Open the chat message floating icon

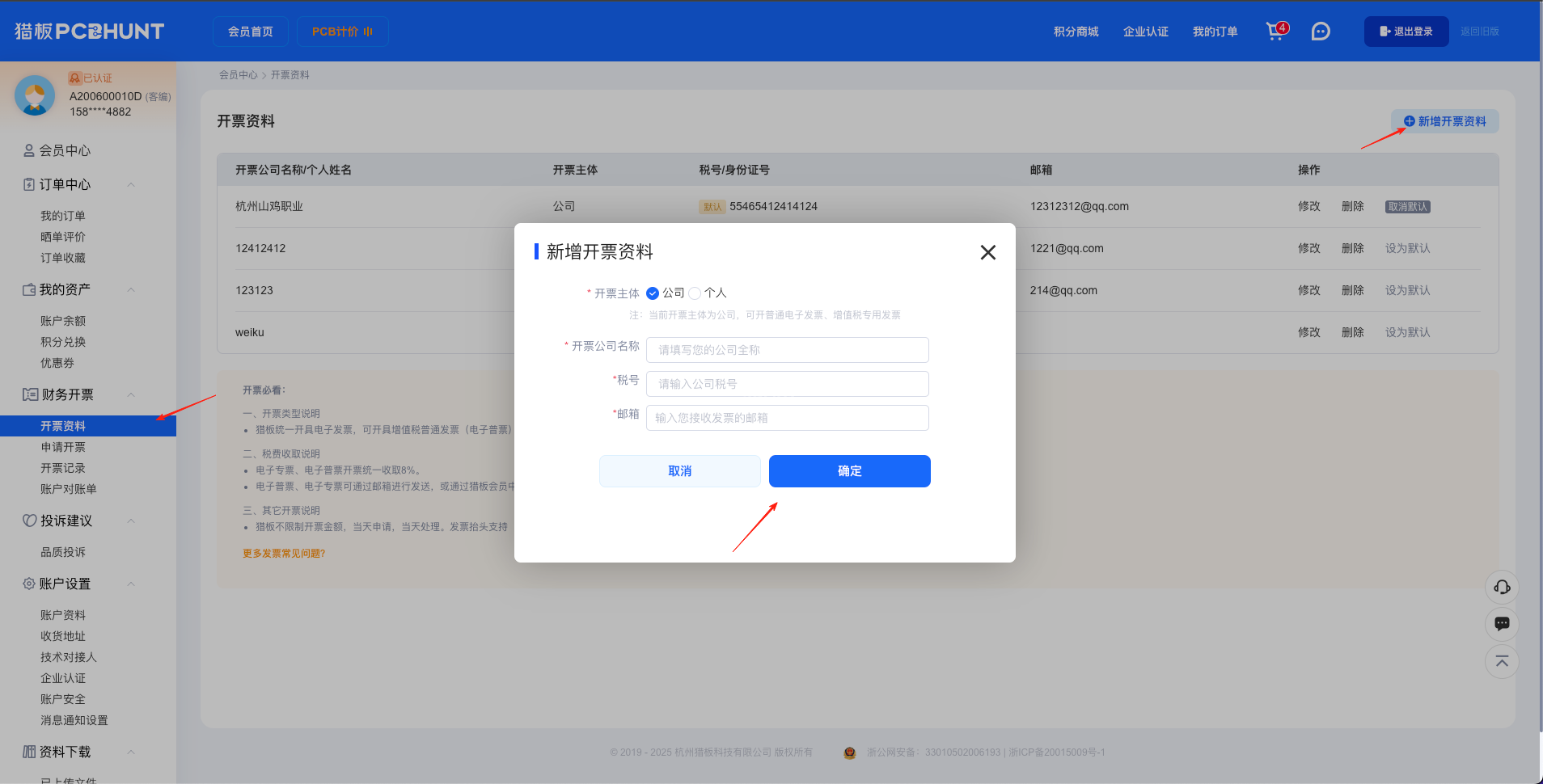coord(1502,624)
